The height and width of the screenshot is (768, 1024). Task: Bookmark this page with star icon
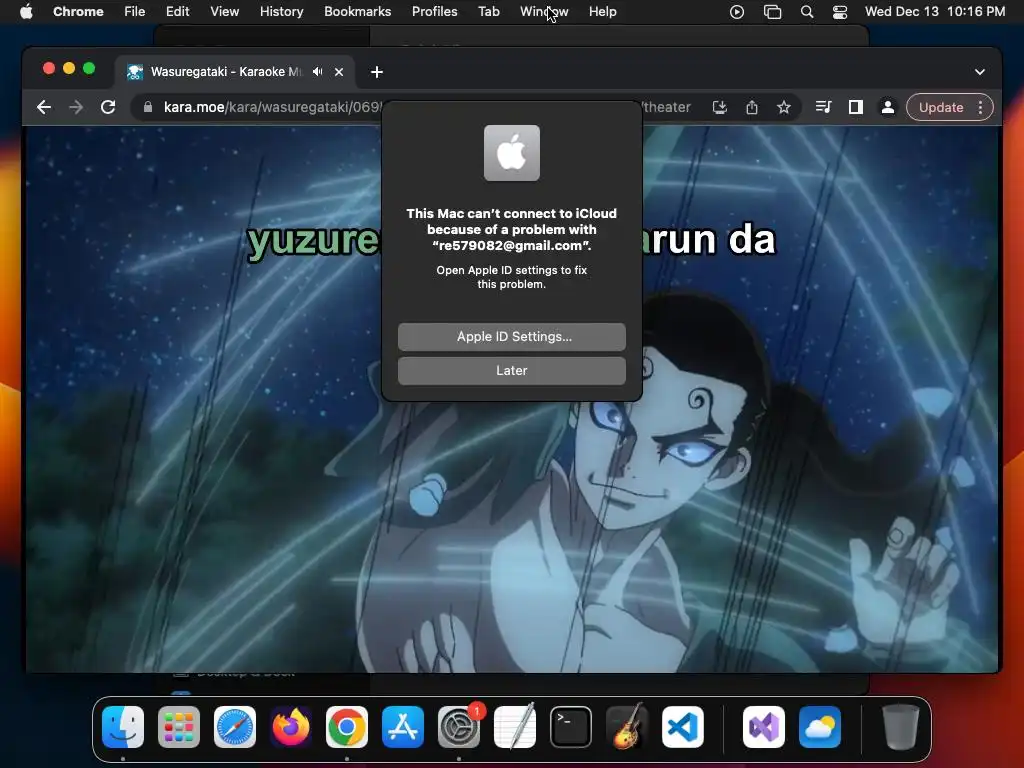pos(784,107)
